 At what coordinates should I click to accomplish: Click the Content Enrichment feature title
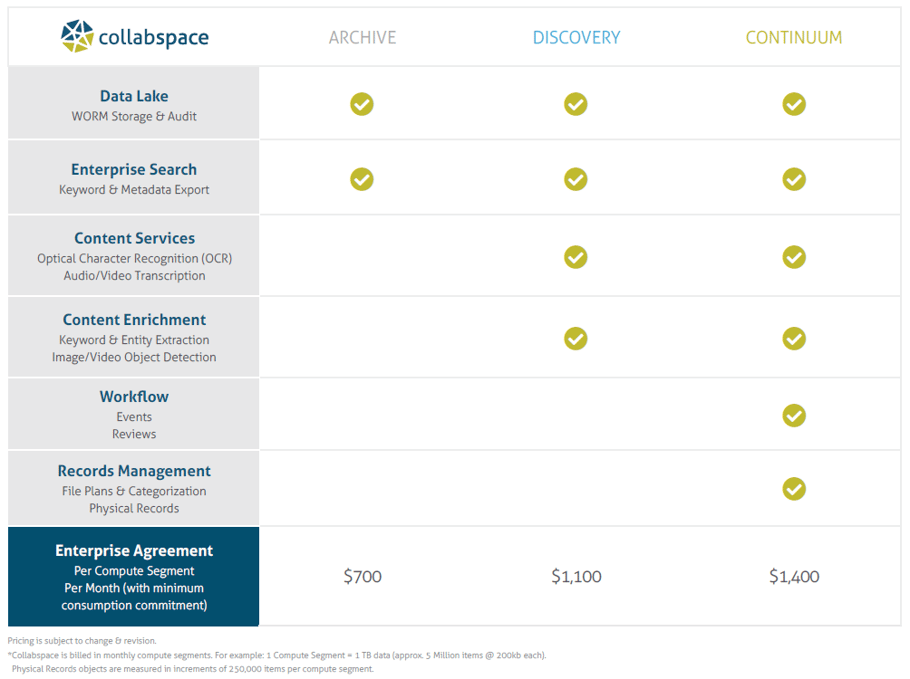[x=134, y=320]
